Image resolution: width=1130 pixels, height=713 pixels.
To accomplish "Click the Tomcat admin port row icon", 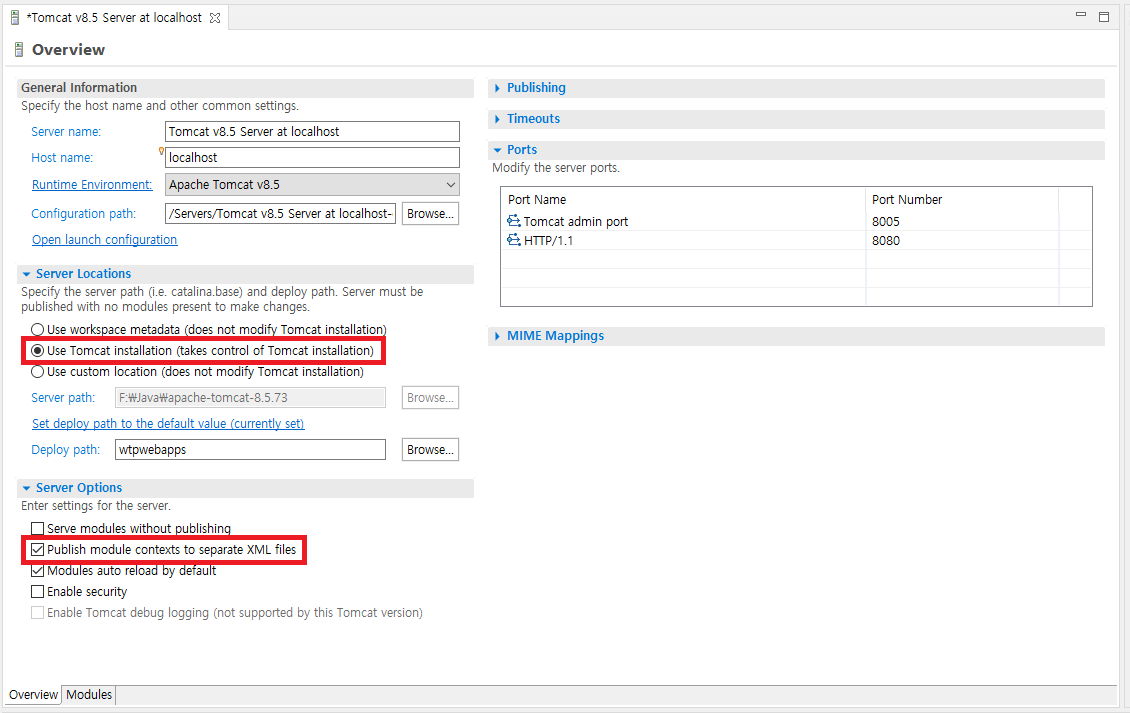I will pyautogui.click(x=514, y=221).
